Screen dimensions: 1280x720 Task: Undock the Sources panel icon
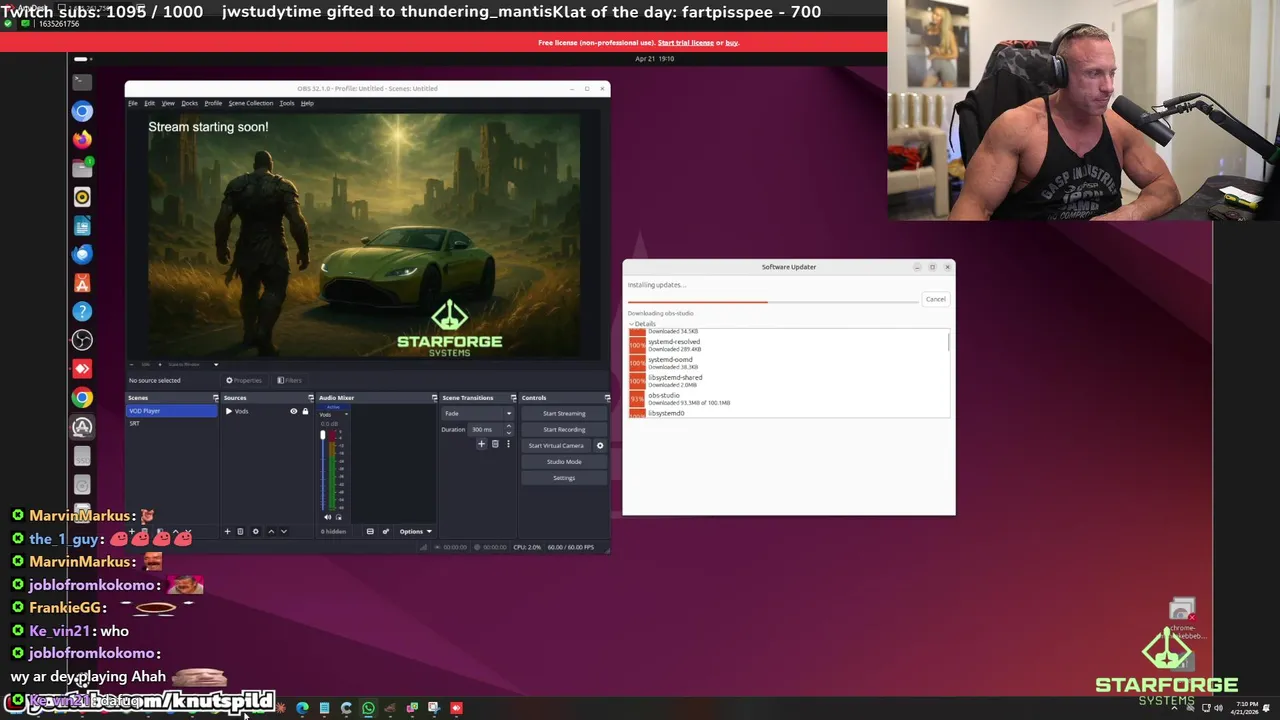click(x=312, y=398)
